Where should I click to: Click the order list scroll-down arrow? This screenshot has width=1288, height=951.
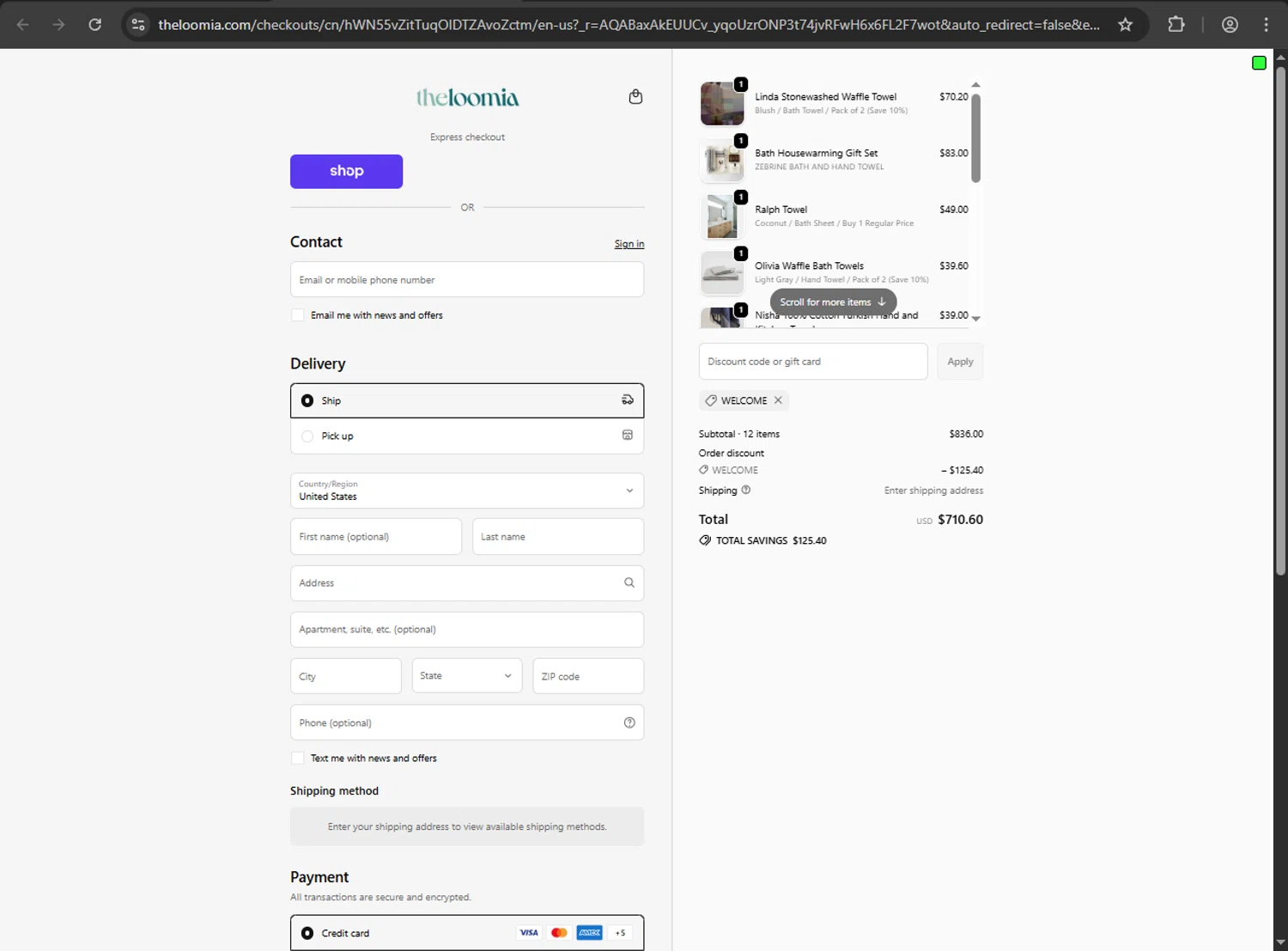tap(975, 319)
